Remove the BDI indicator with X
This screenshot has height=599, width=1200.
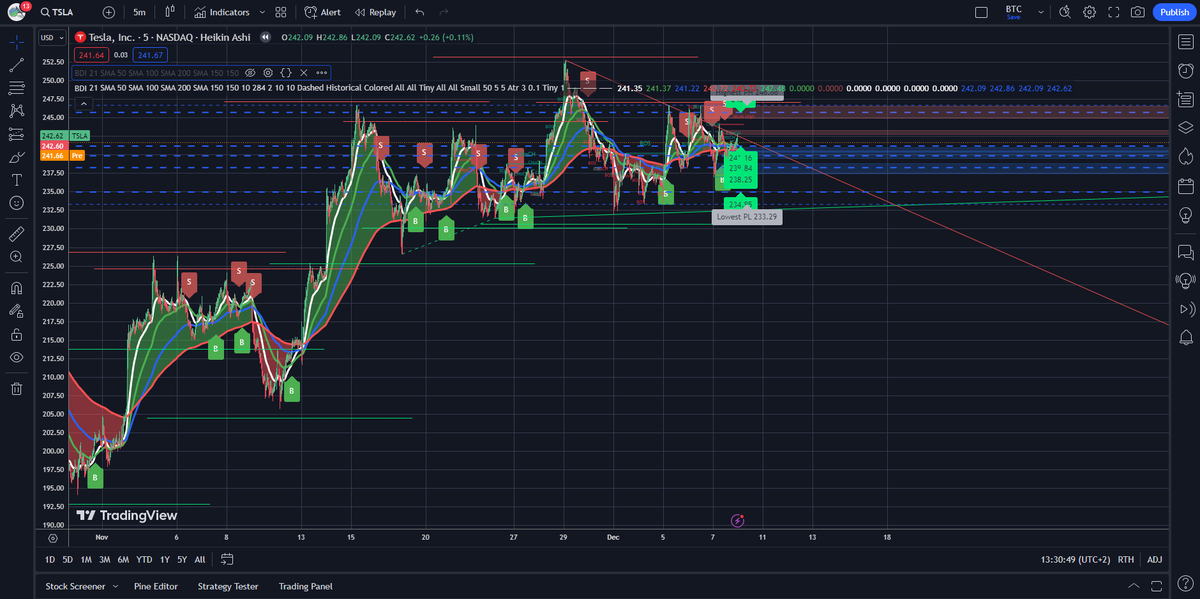303,72
